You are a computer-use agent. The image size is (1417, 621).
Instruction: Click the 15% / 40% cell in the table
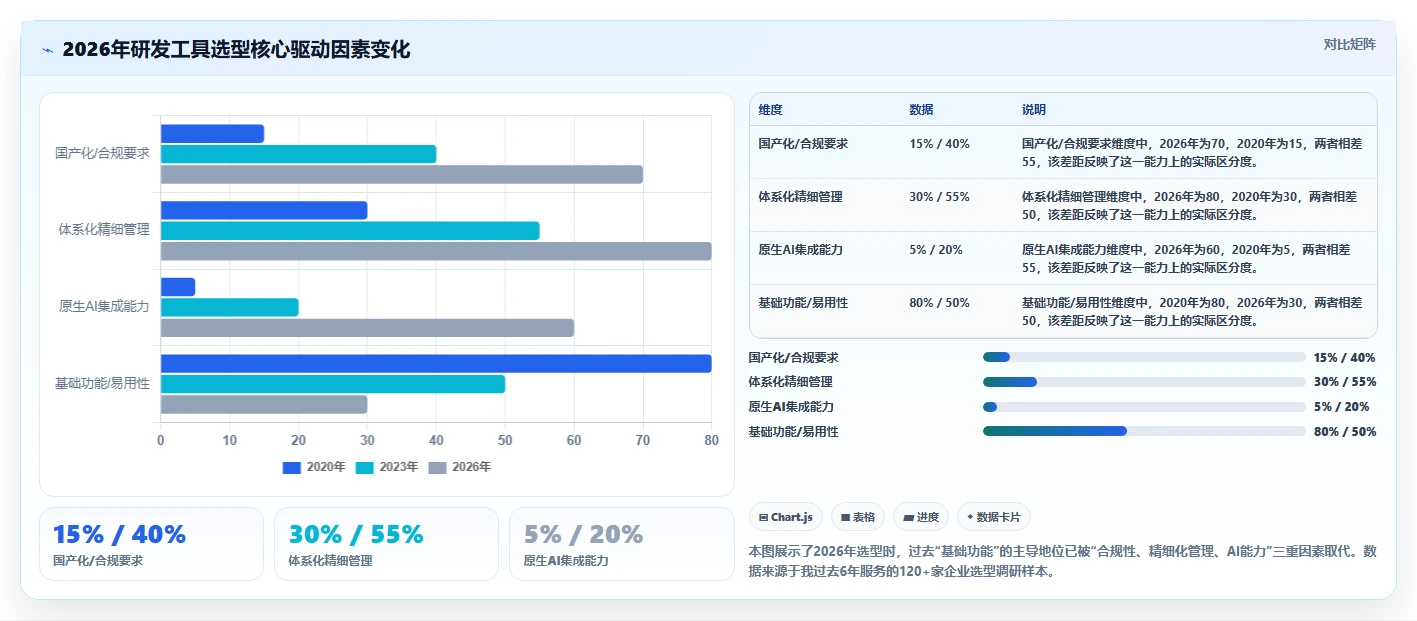[x=939, y=143]
